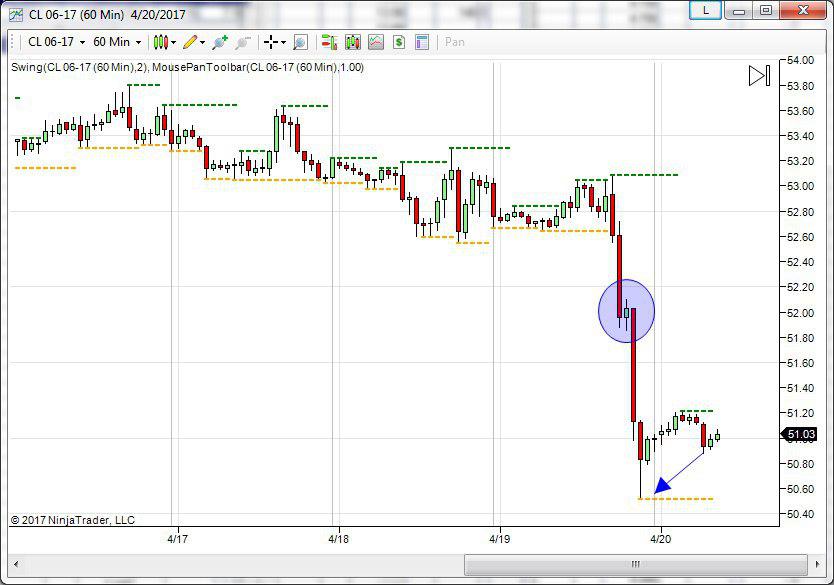The height and width of the screenshot is (585, 834).
Task: Click the zoom-out magnifier icon
Action: [242, 42]
